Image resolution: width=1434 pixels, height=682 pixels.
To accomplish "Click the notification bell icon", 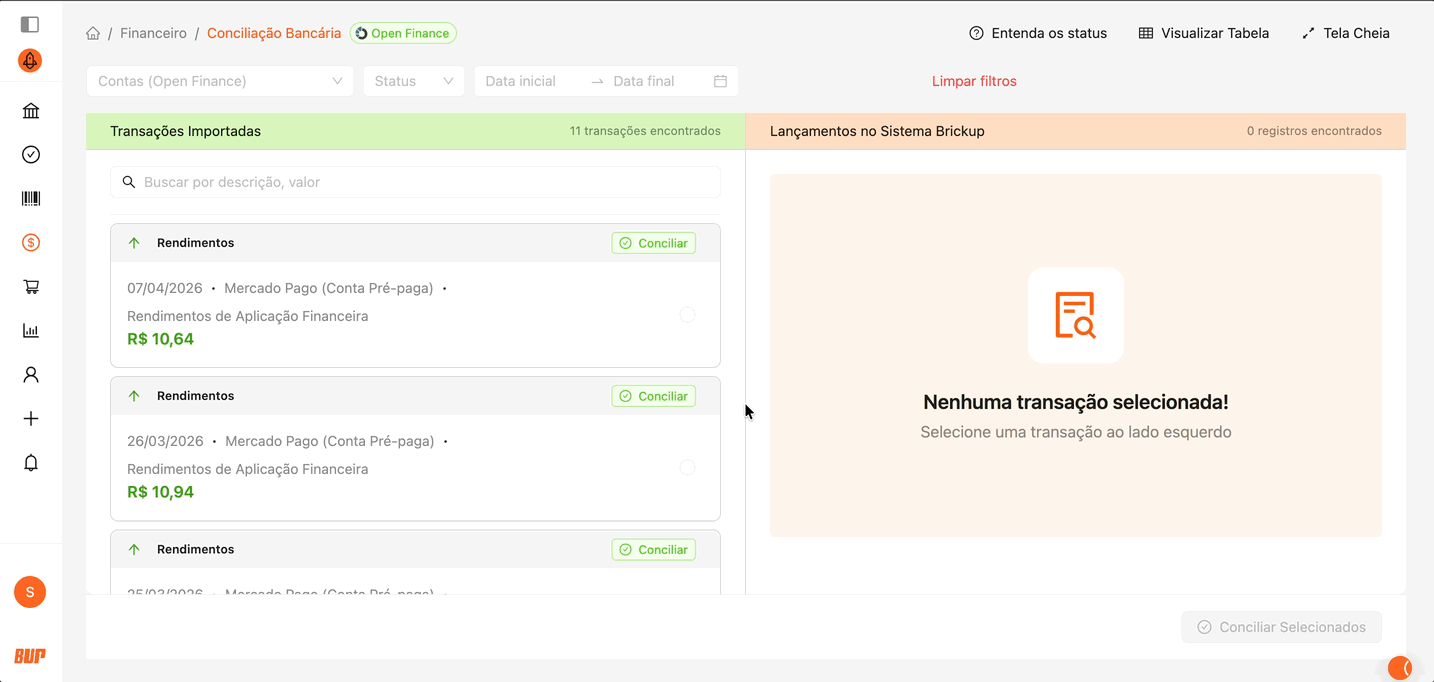I will tap(31, 463).
